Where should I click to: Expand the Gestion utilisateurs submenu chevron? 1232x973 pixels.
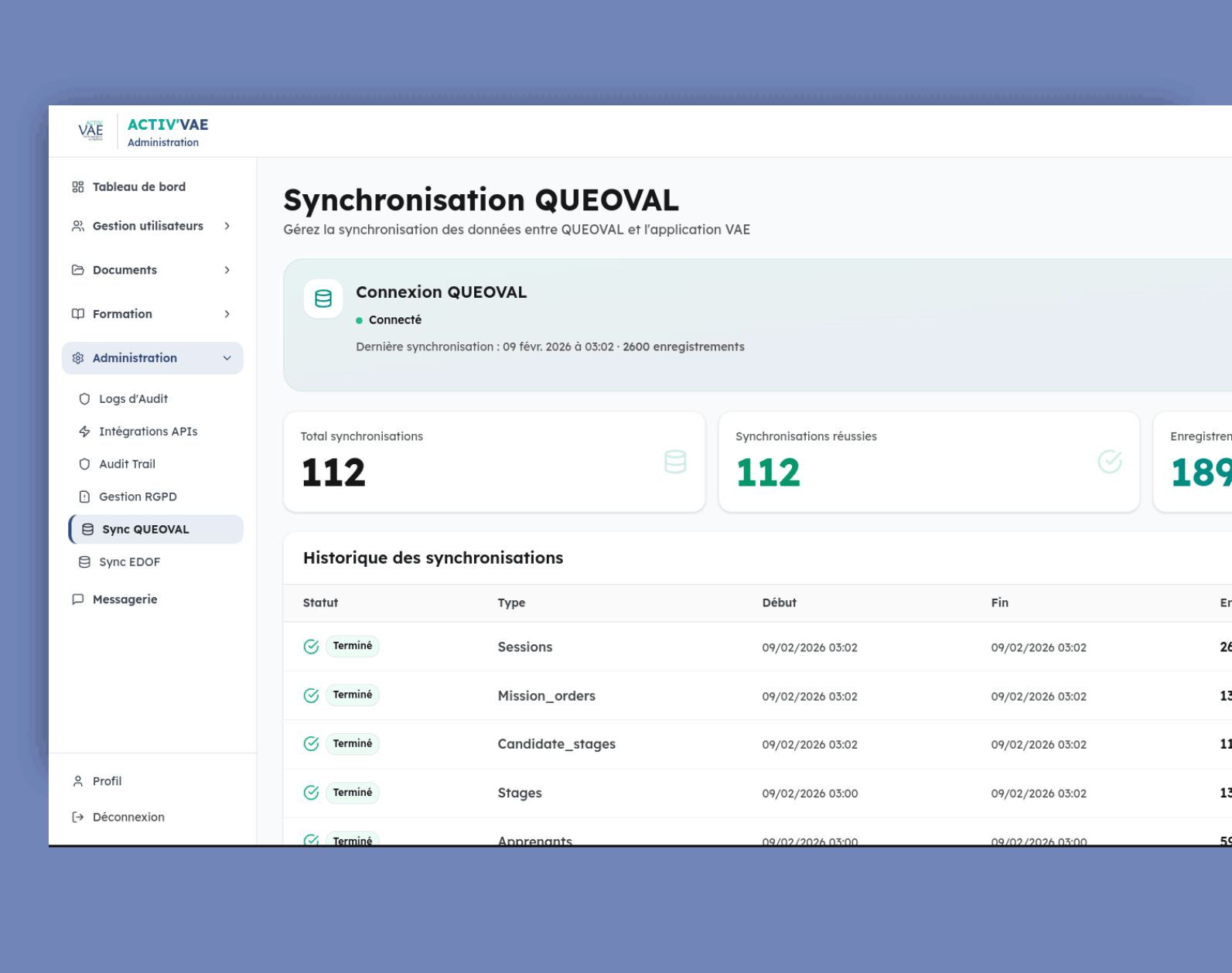[x=227, y=226]
